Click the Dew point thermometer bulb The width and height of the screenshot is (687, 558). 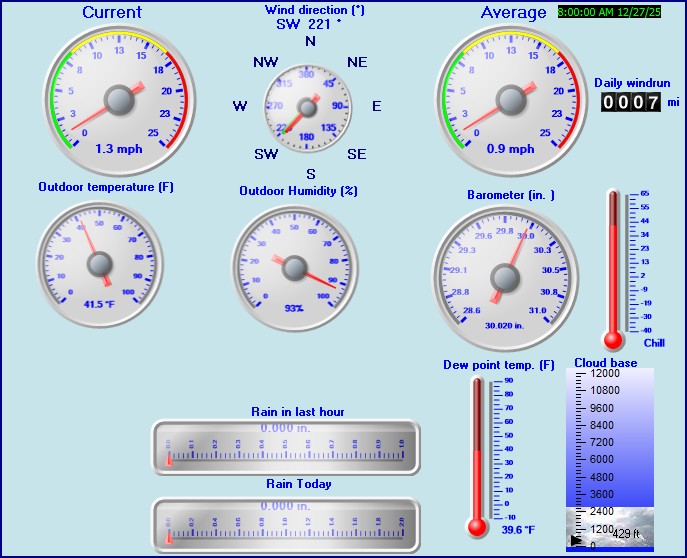(x=477, y=527)
